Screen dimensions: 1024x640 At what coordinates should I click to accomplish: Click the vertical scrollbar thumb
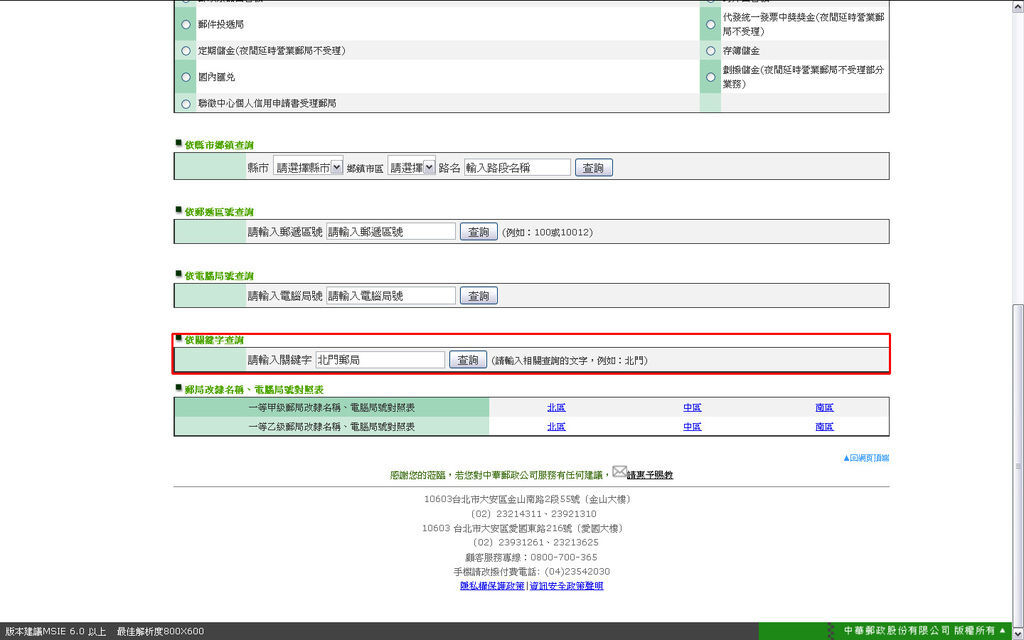[1018, 464]
